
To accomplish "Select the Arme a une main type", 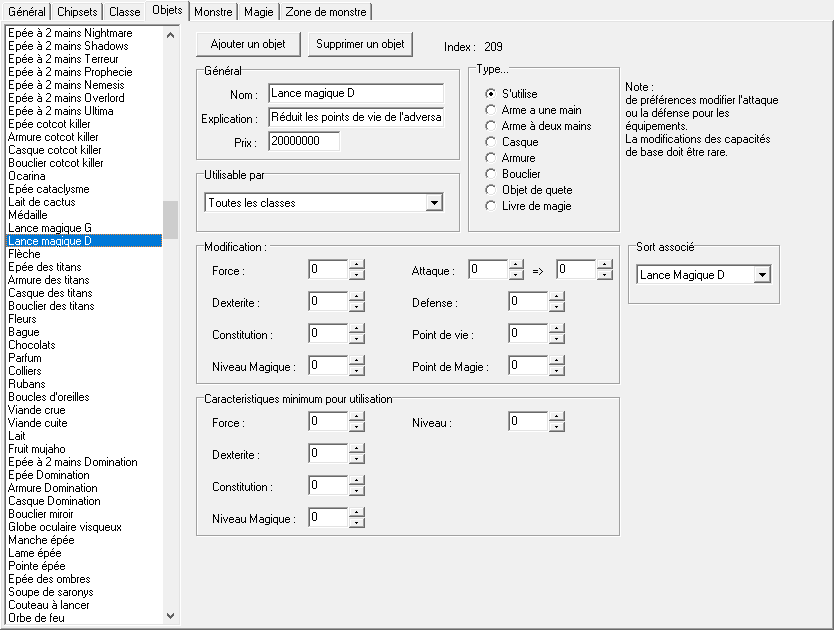I will tap(491, 110).
